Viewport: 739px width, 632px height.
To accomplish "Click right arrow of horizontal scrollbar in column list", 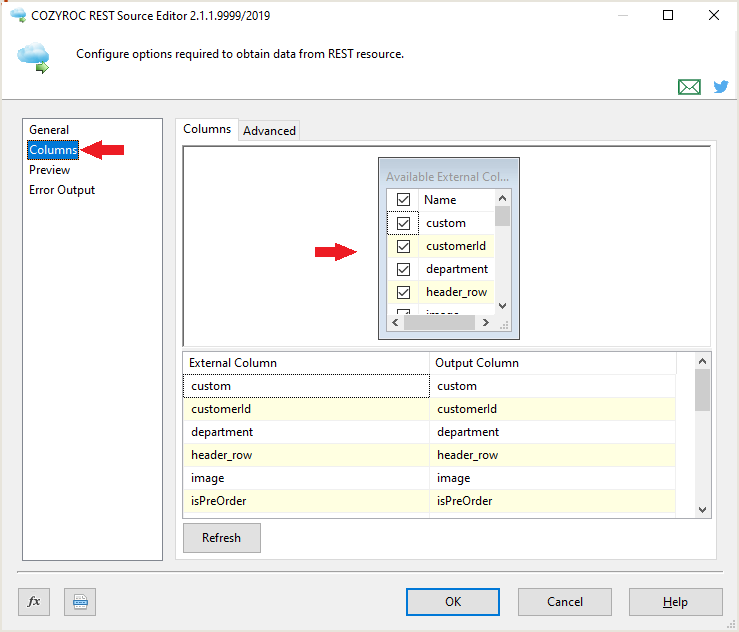I will click(x=485, y=322).
